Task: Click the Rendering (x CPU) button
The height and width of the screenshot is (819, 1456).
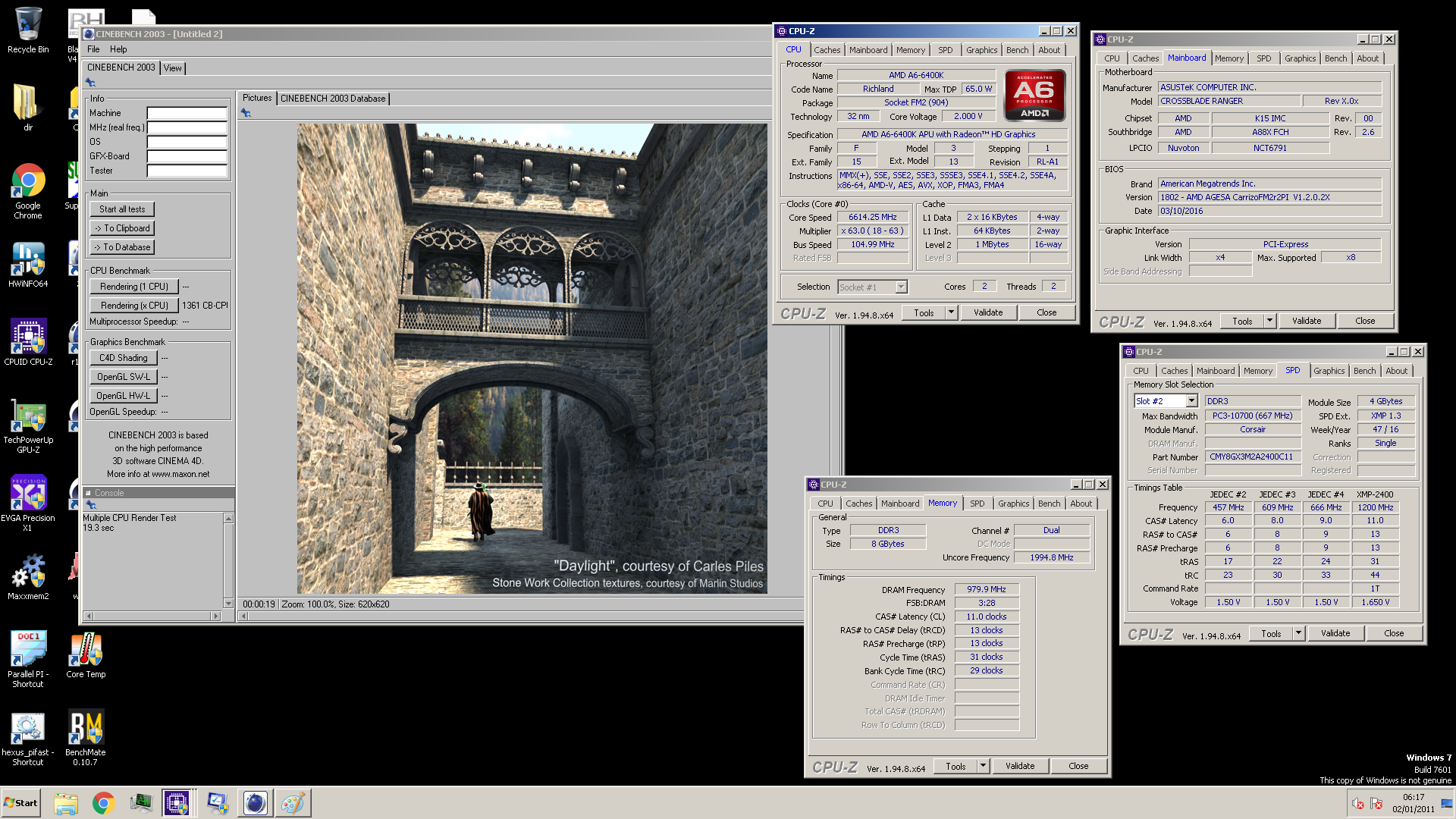Action: (x=134, y=306)
